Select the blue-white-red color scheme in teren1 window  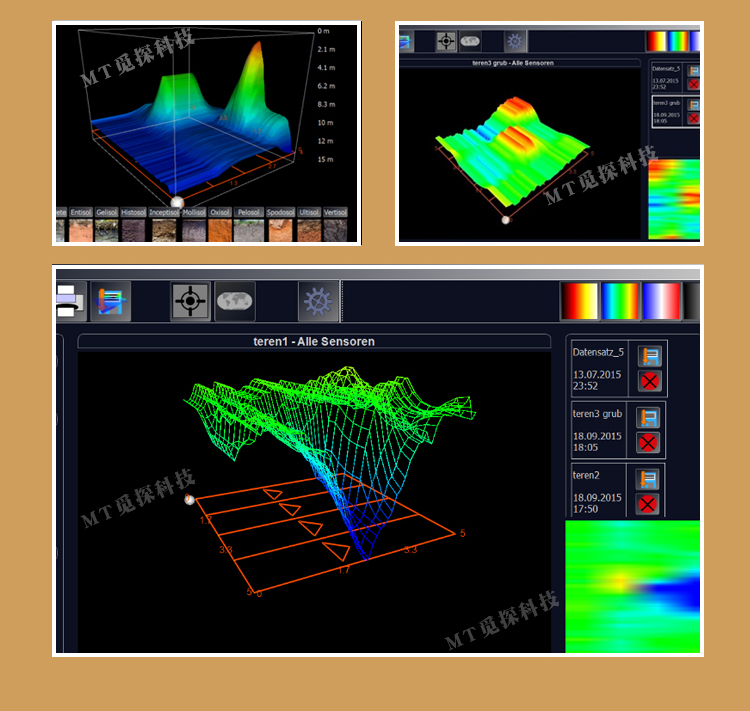pyautogui.click(x=660, y=300)
